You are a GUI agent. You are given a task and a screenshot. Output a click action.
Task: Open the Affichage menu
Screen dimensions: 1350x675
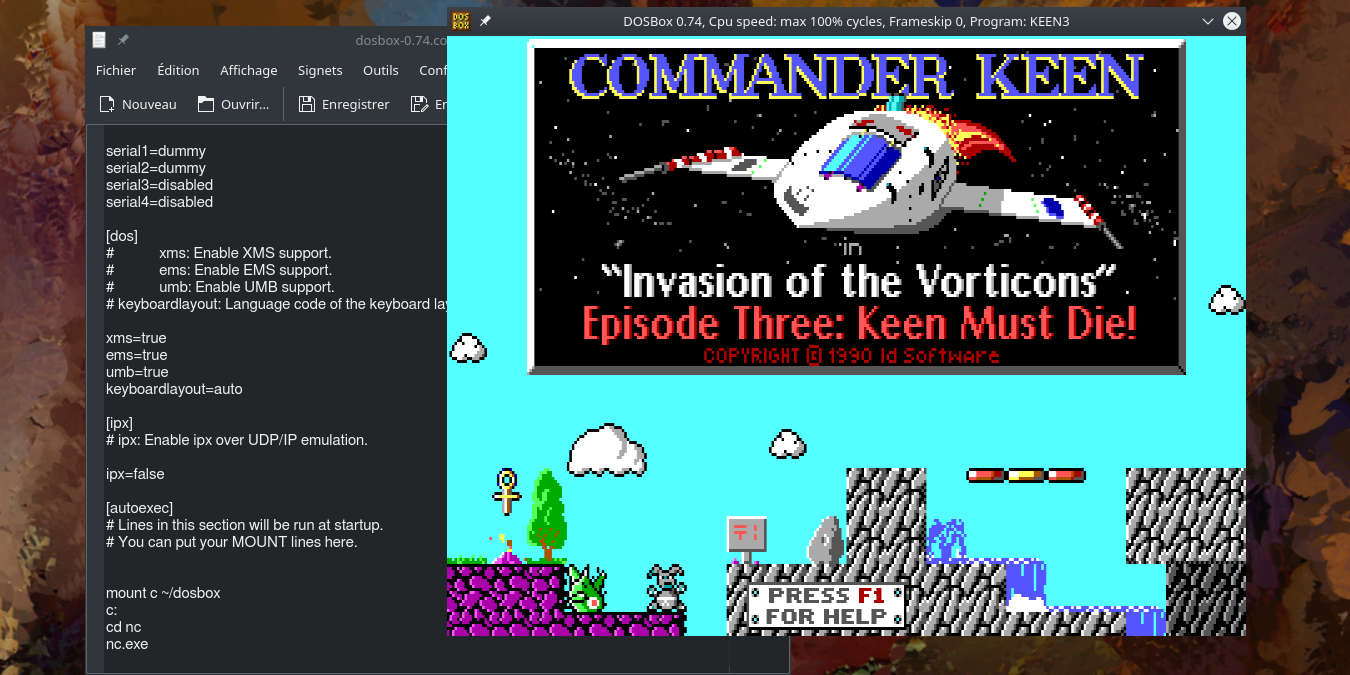248,70
